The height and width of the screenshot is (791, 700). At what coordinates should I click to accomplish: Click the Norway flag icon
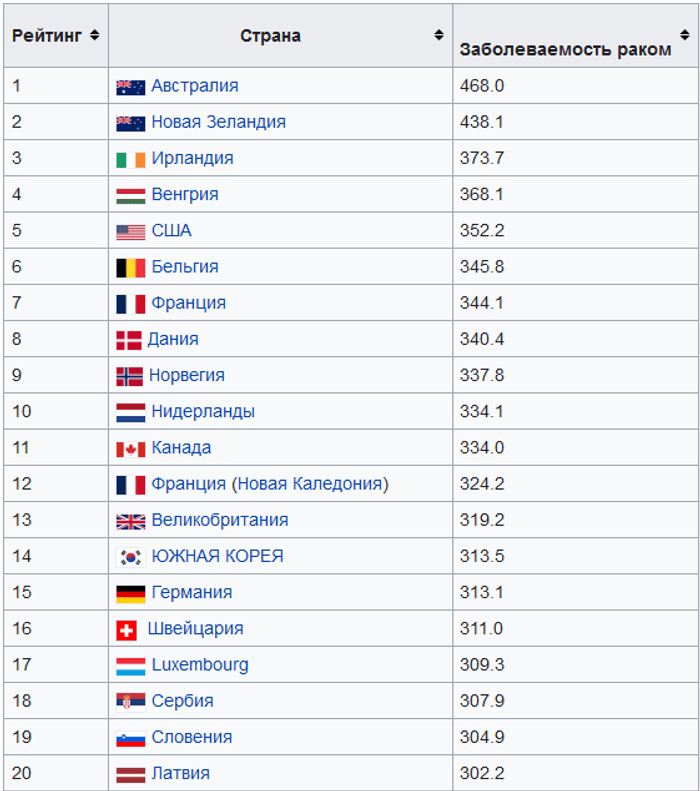pyautogui.click(x=130, y=376)
